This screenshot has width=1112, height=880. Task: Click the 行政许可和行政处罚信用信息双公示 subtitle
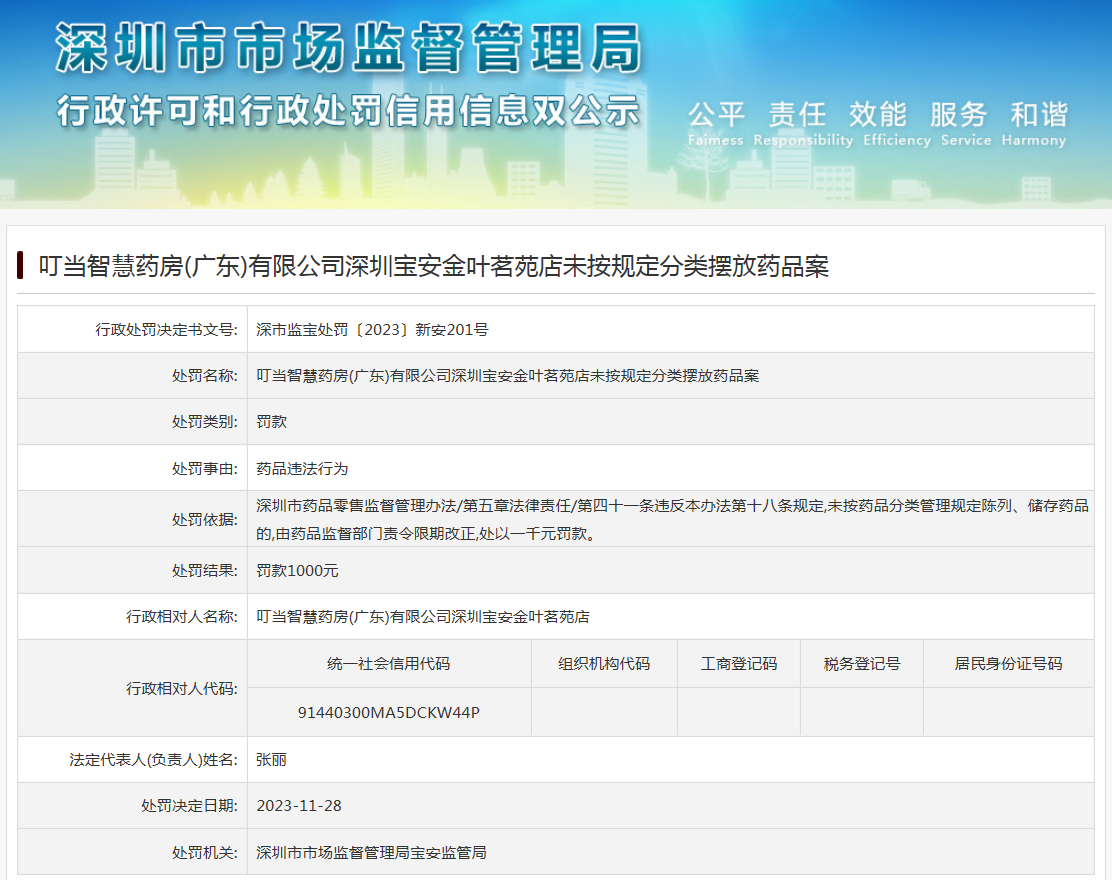click(x=348, y=111)
